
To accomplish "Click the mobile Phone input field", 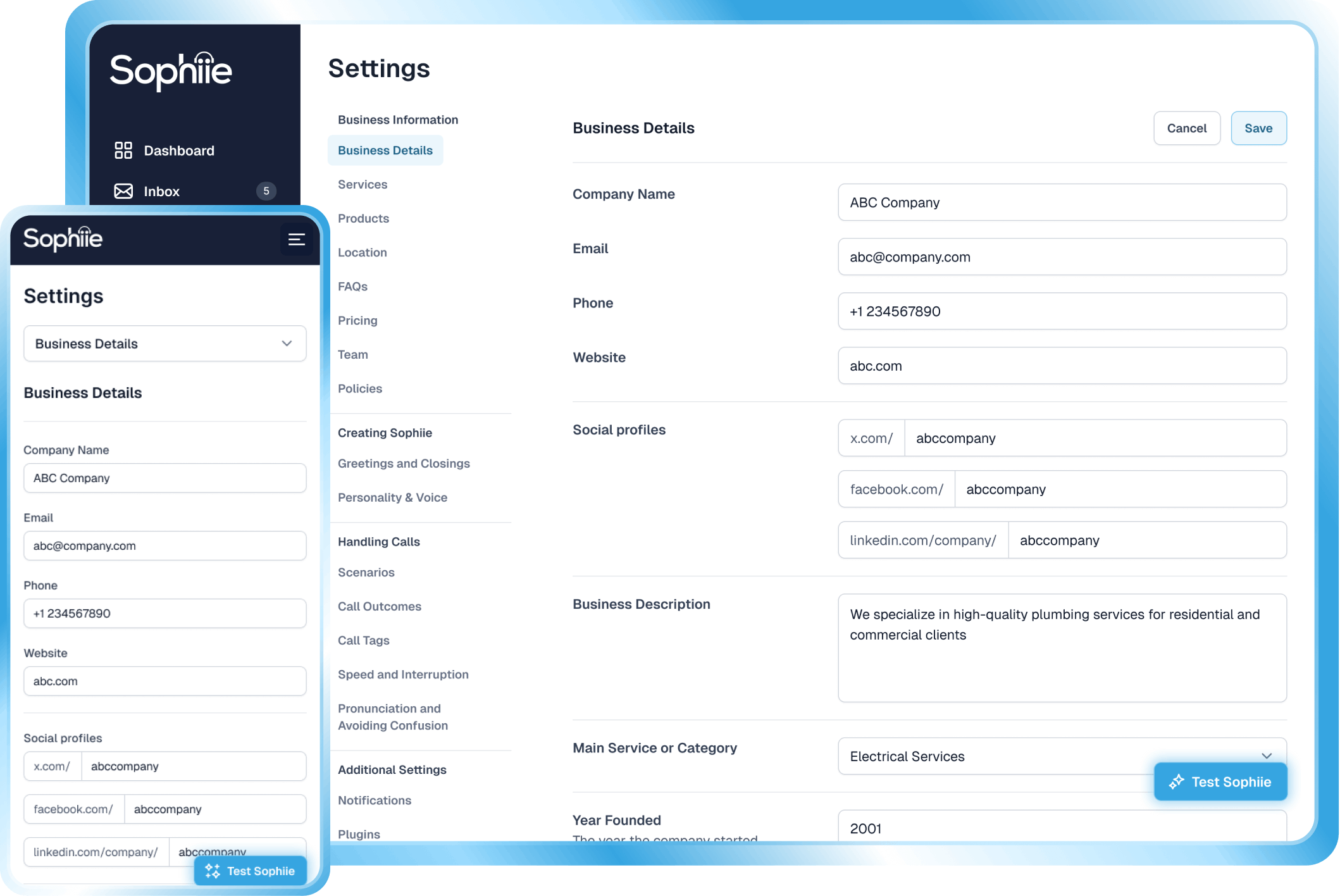I will pyautogui.click(x=165, y=614).
